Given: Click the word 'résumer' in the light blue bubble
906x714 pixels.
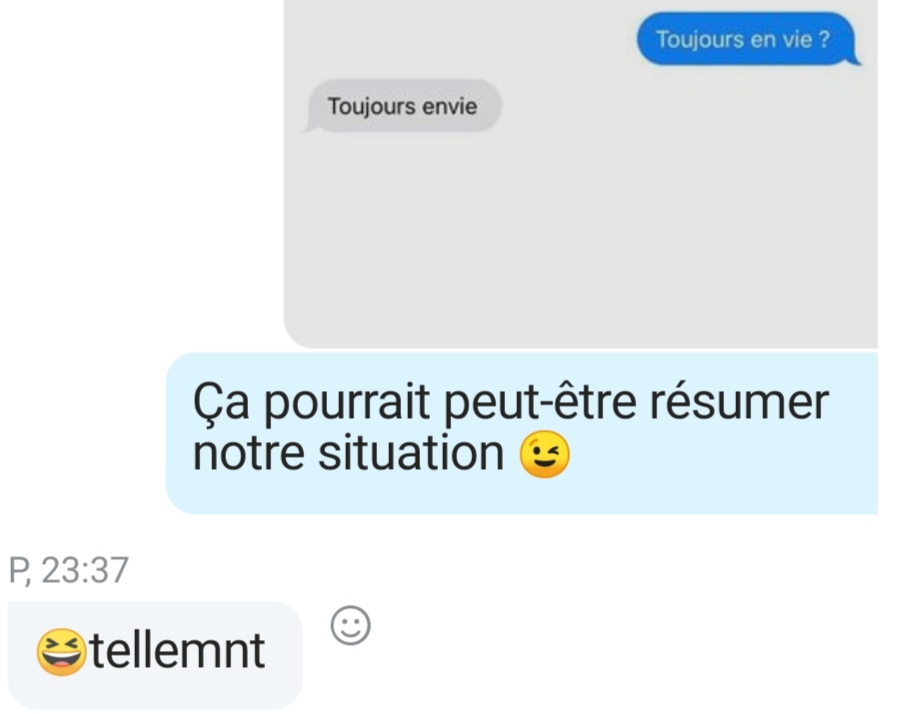Looking at the screenshot, I should tap(739, 403).
